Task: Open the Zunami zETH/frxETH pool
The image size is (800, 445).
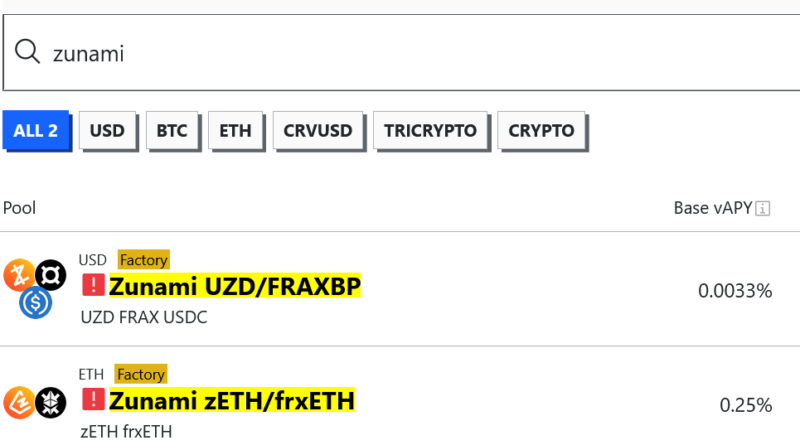Action: (x=232, y=402)
